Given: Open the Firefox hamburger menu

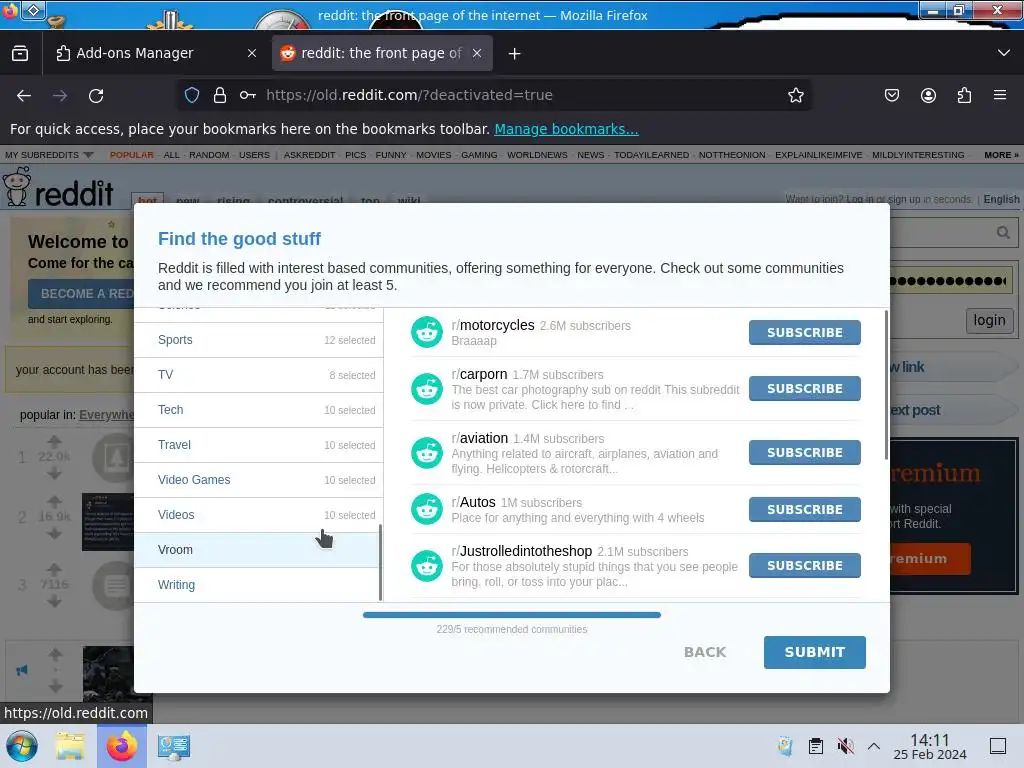Looking at the screenshot, I should point(1000,95).
